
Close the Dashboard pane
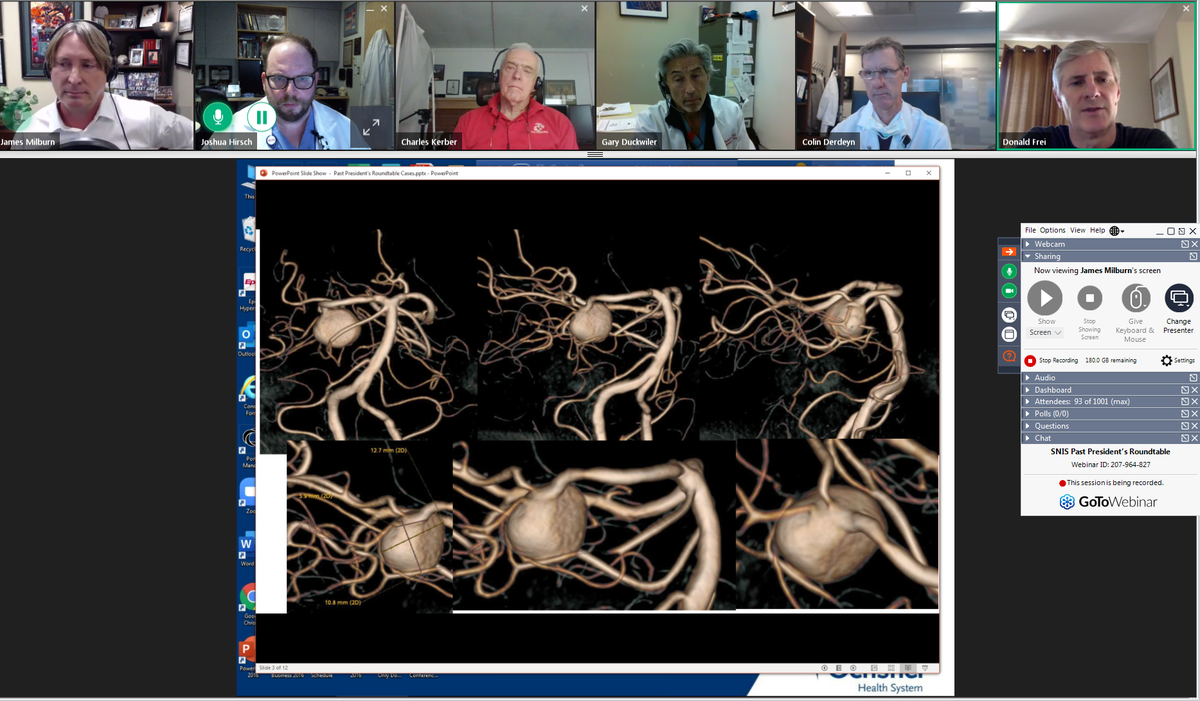(x=1194, y=390)
